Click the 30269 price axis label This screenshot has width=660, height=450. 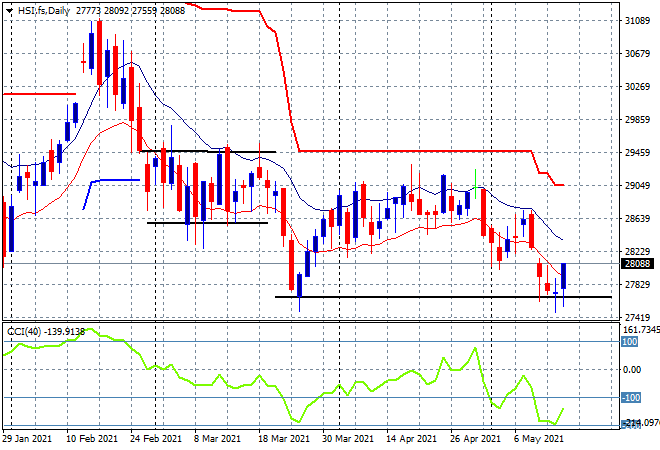click(x=637, y=86)
